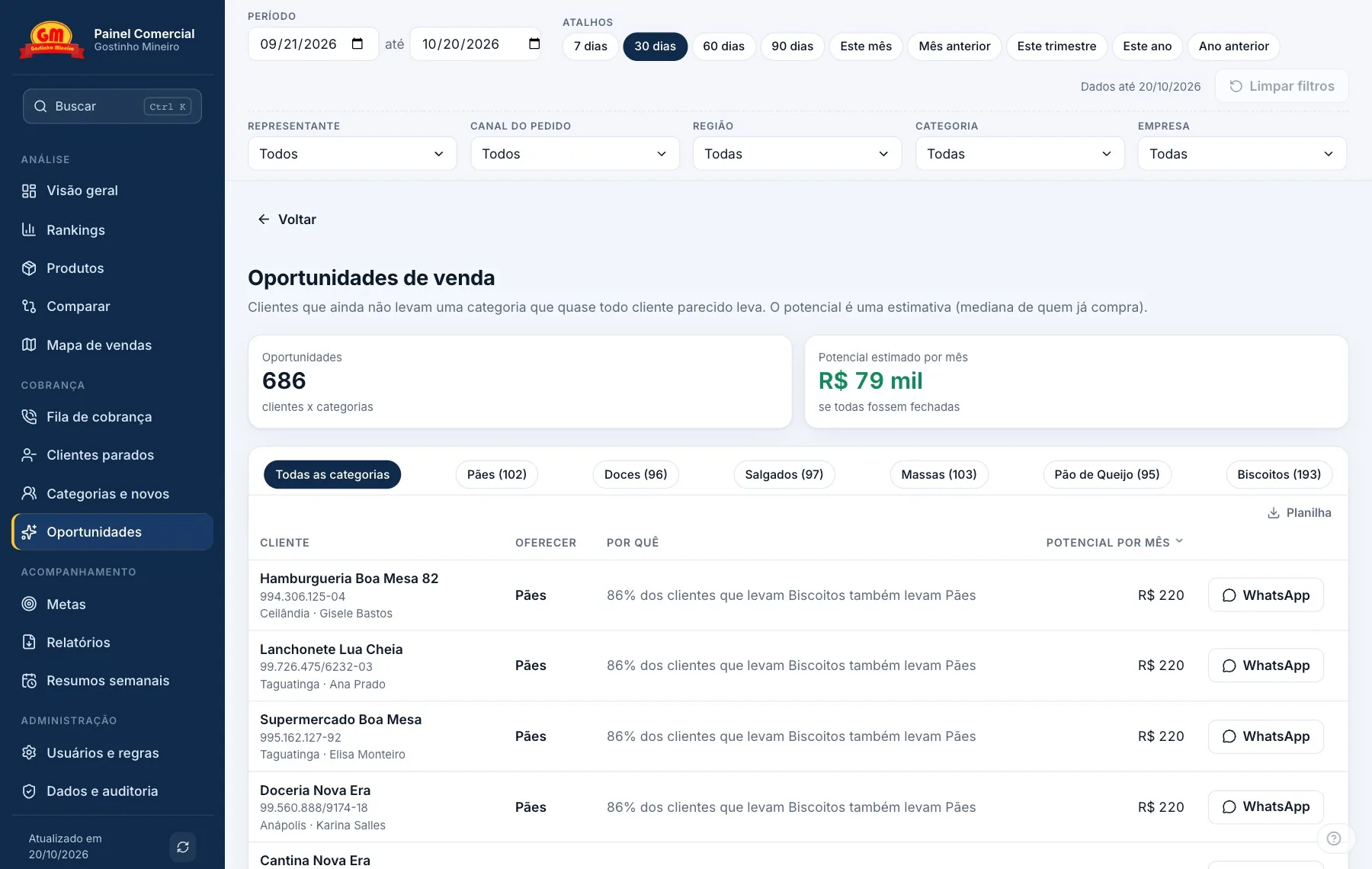Select the 90 dias shortcut
The width and height of the screenshot is (1372, 869).
tap(792, 46)
